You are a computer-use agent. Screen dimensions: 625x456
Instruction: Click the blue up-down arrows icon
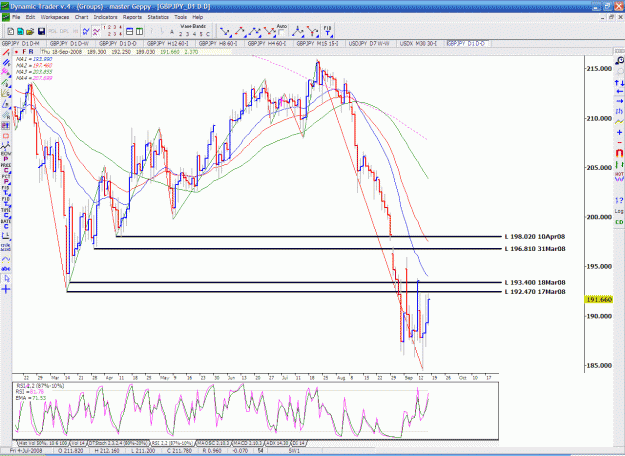pos(619,83)
